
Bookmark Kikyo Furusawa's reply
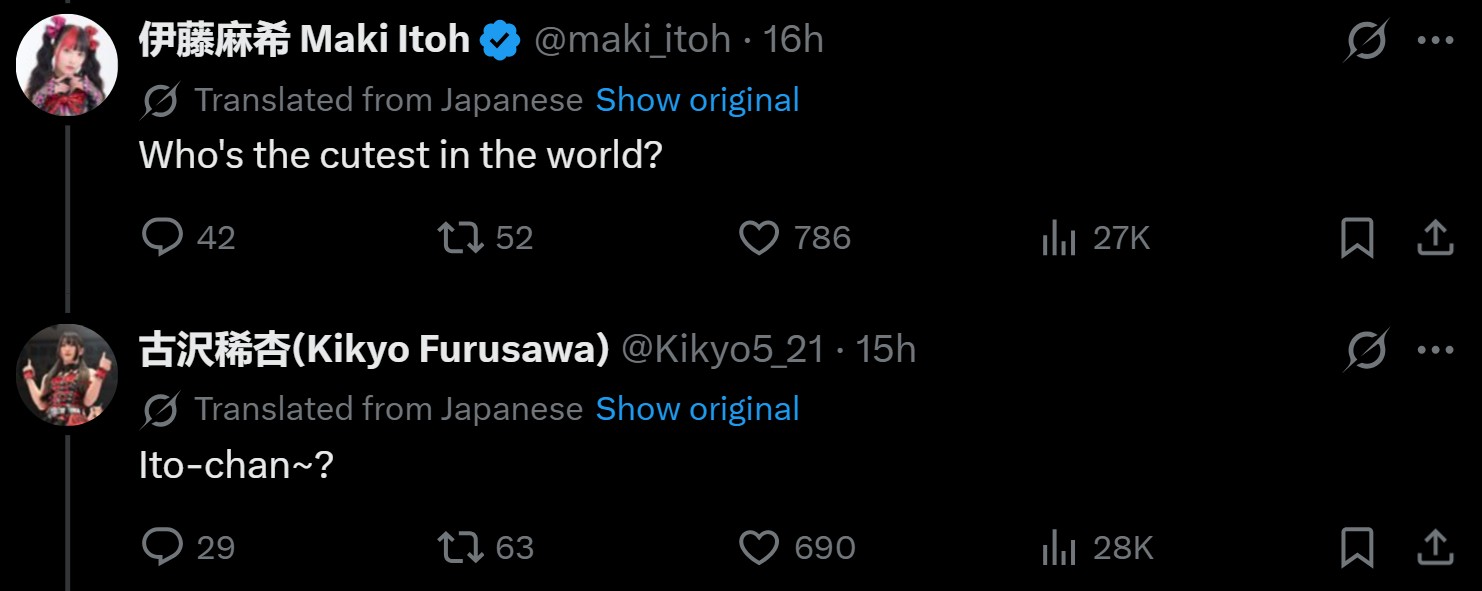[x=1356, y=547]
